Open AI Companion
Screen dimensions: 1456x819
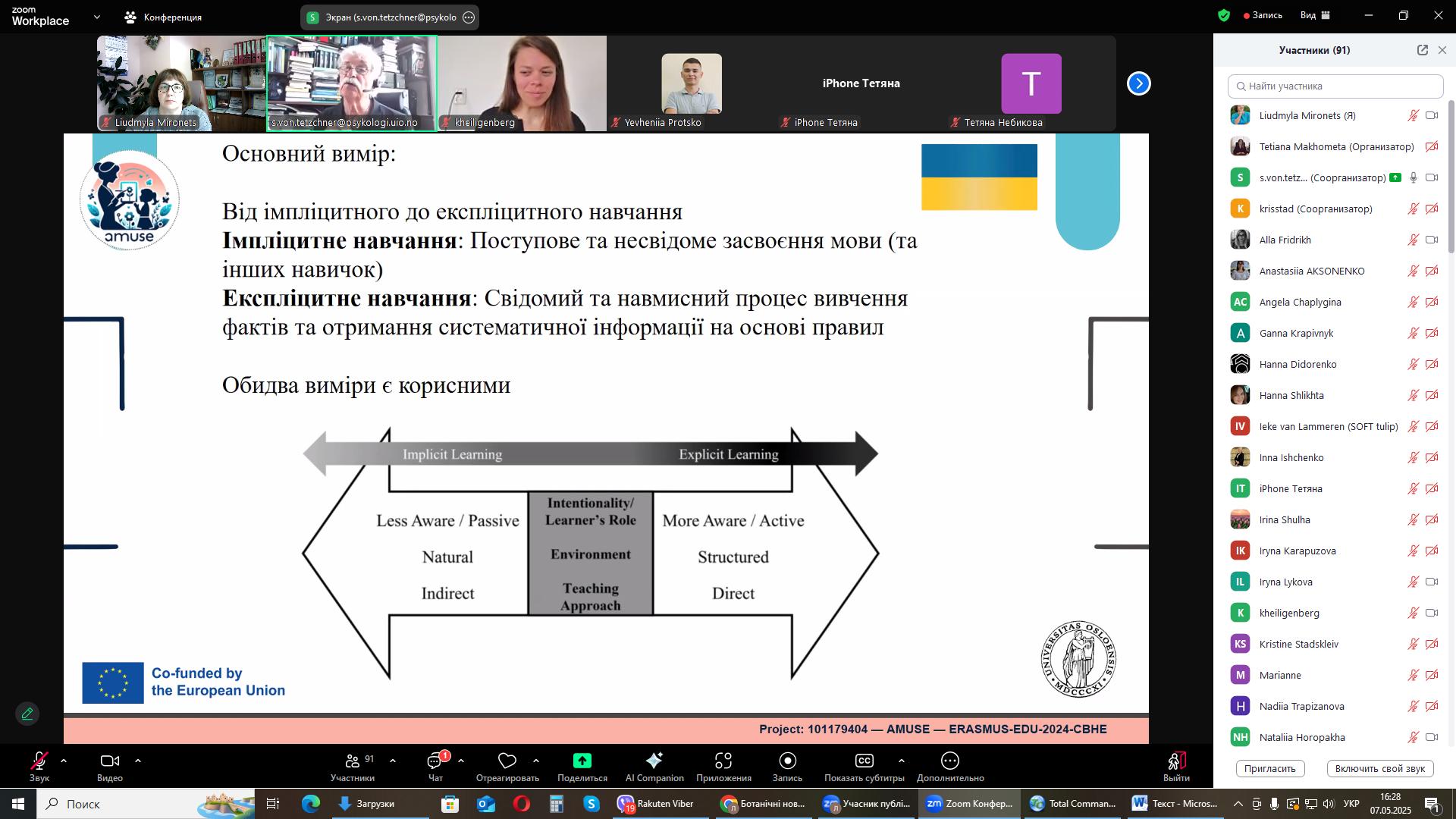coord(654,767)
